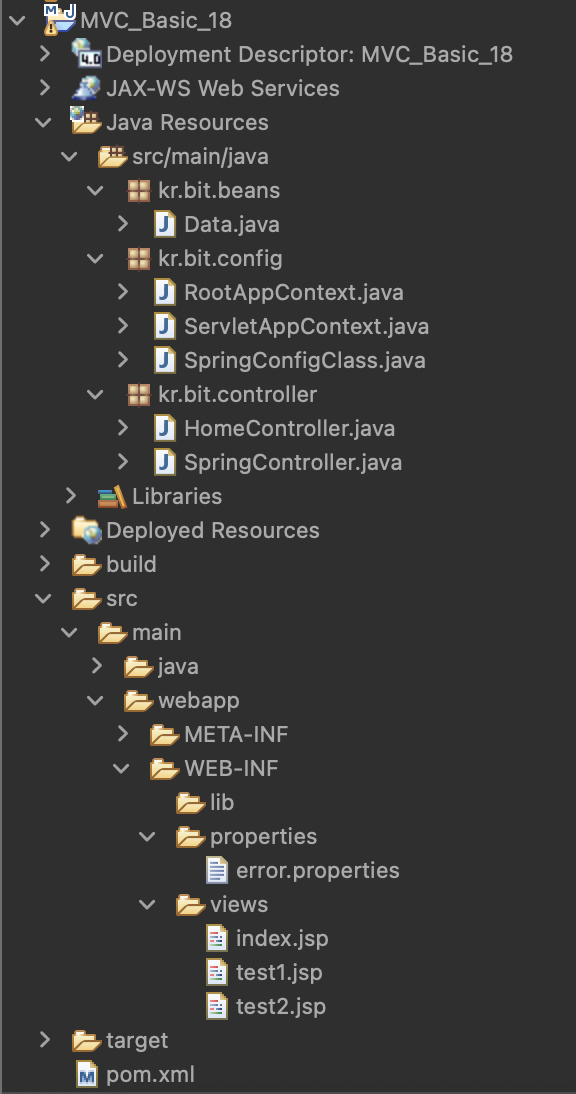Click the Deployment Descriptor icon
This screenshot has height=1094, width=576.
coord(87,54)
